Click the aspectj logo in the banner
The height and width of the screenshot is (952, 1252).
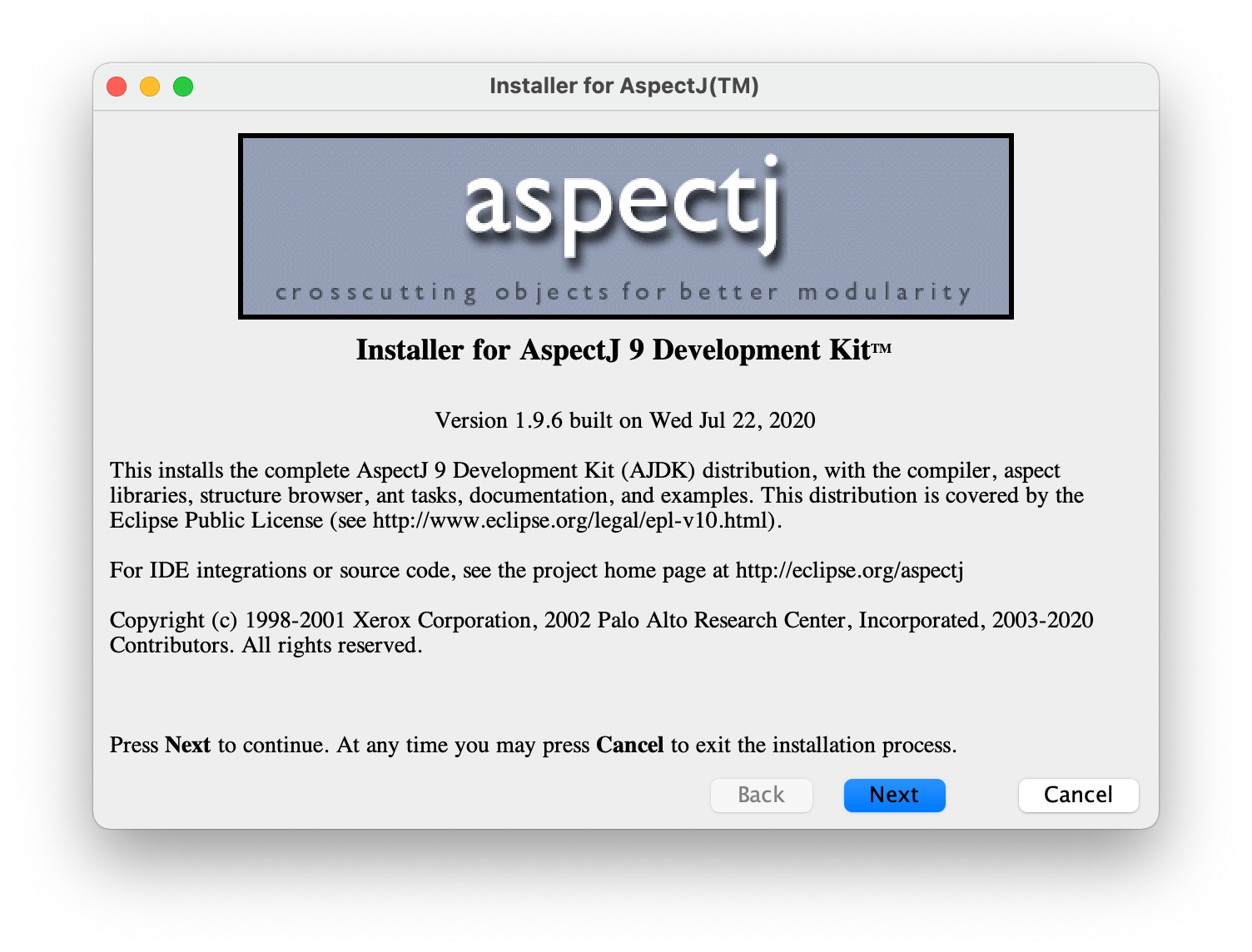pyautogui.click(x=624, y=206)
